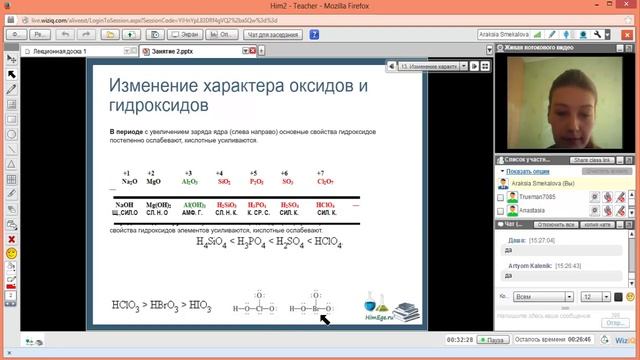Click the Показать опции link
Image resolution: width=640 pixels, height=360 pixels.
tap(528, 171)
